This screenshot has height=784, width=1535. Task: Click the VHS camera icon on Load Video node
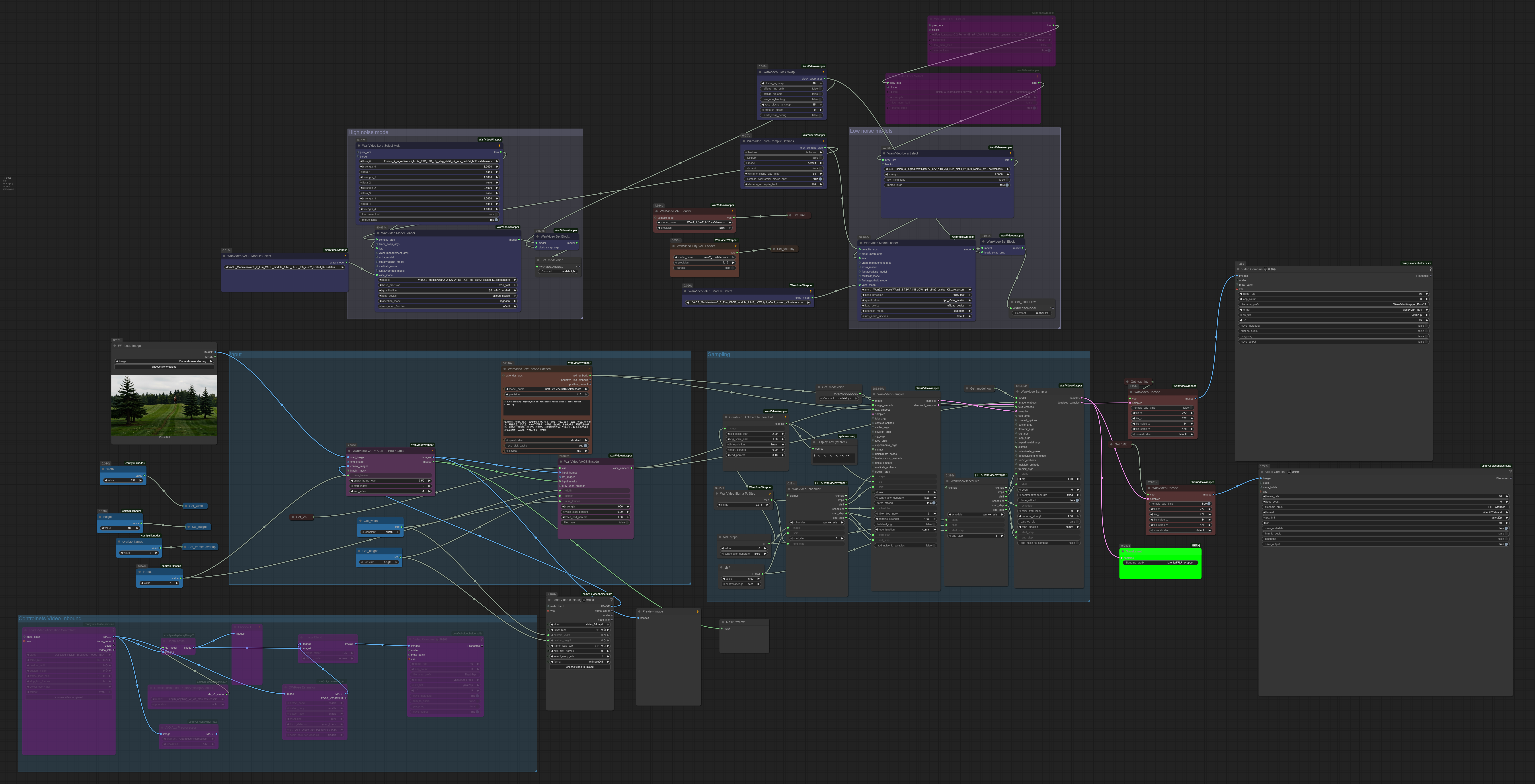tap(584, 600)
